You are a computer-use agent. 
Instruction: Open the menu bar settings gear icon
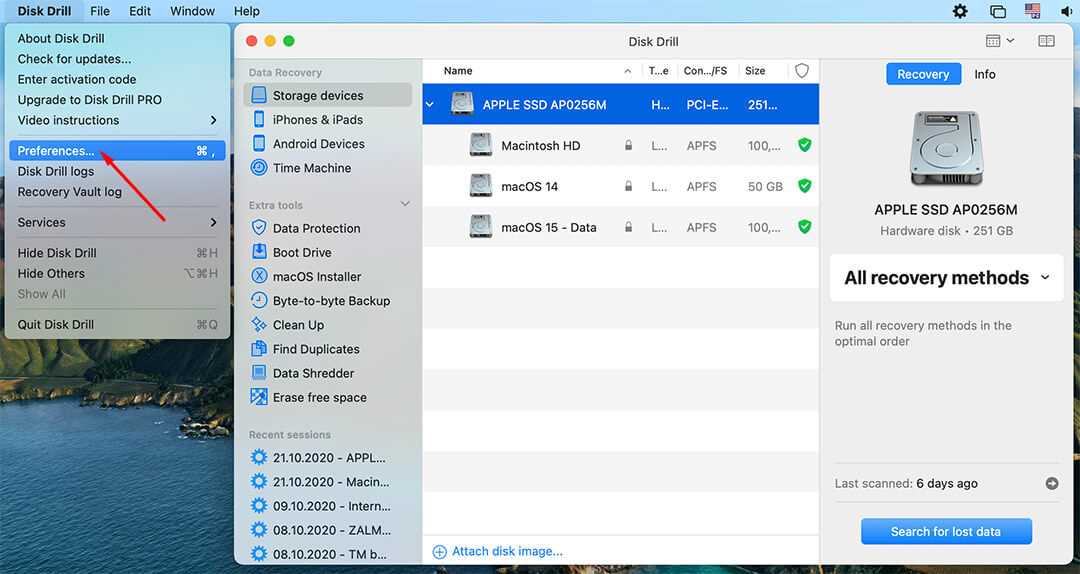tap(959, 11)
